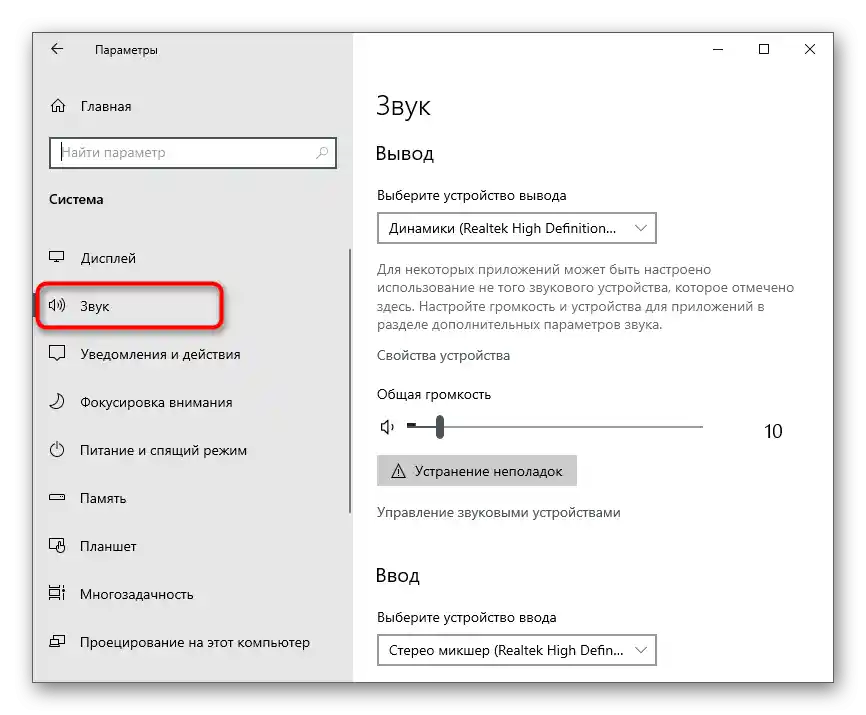Click the Устранение неполадок button
866x715 pixels.
tap(477, 470)
